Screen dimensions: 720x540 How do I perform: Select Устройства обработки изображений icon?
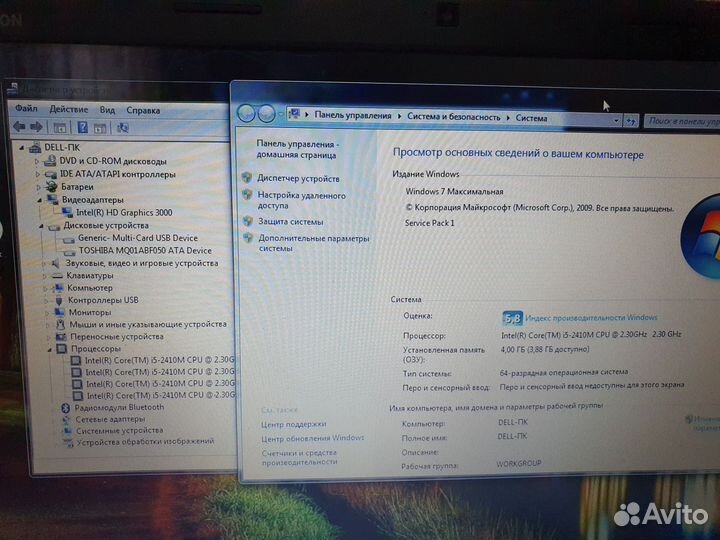pyautogui.click(x=68, y=442)
